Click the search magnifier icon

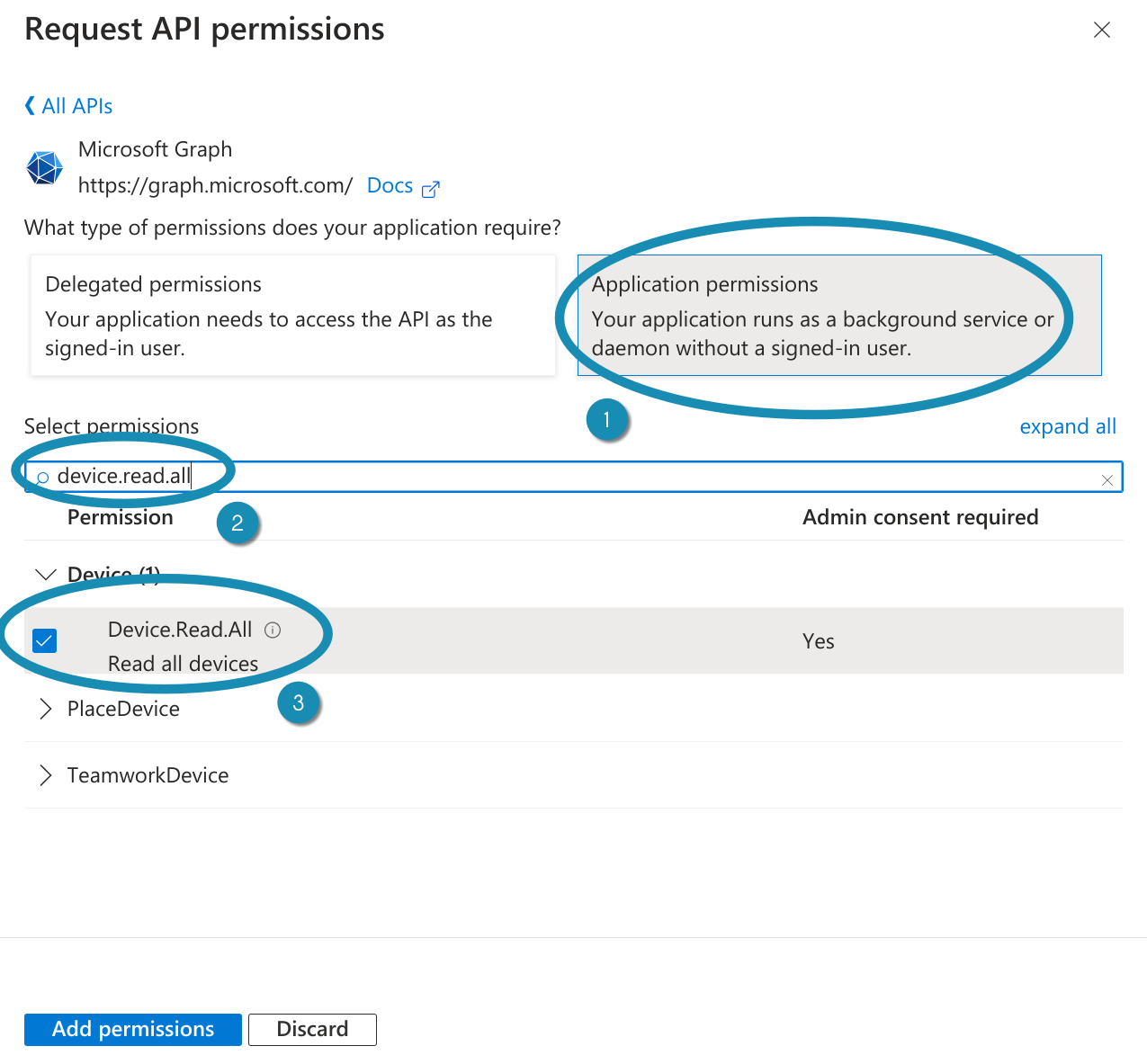tap(41, 478)
